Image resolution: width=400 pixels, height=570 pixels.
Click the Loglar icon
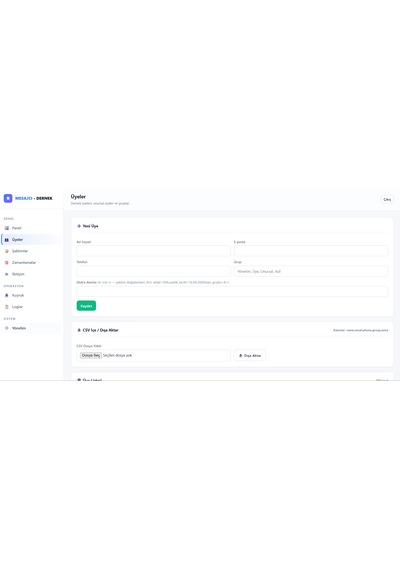pyautogui.click(x=7, y=307)
